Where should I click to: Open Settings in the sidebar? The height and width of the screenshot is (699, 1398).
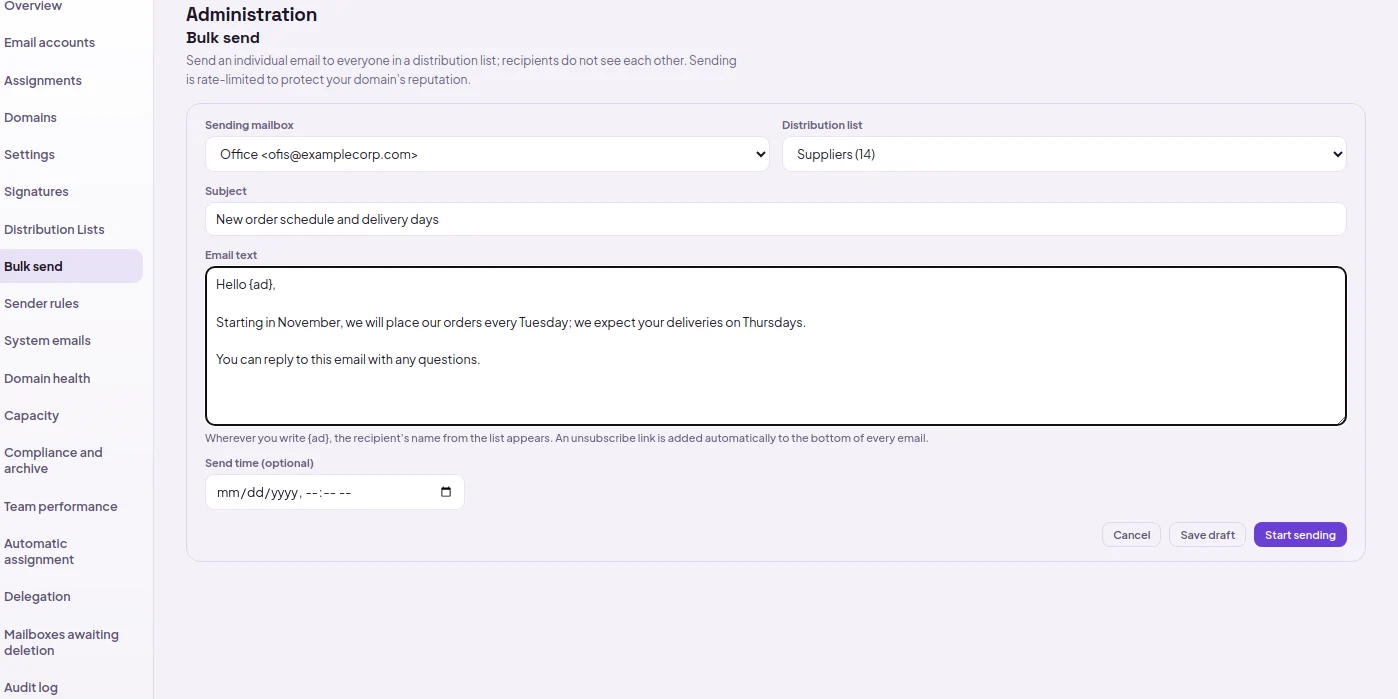click(x=29, y=155)
